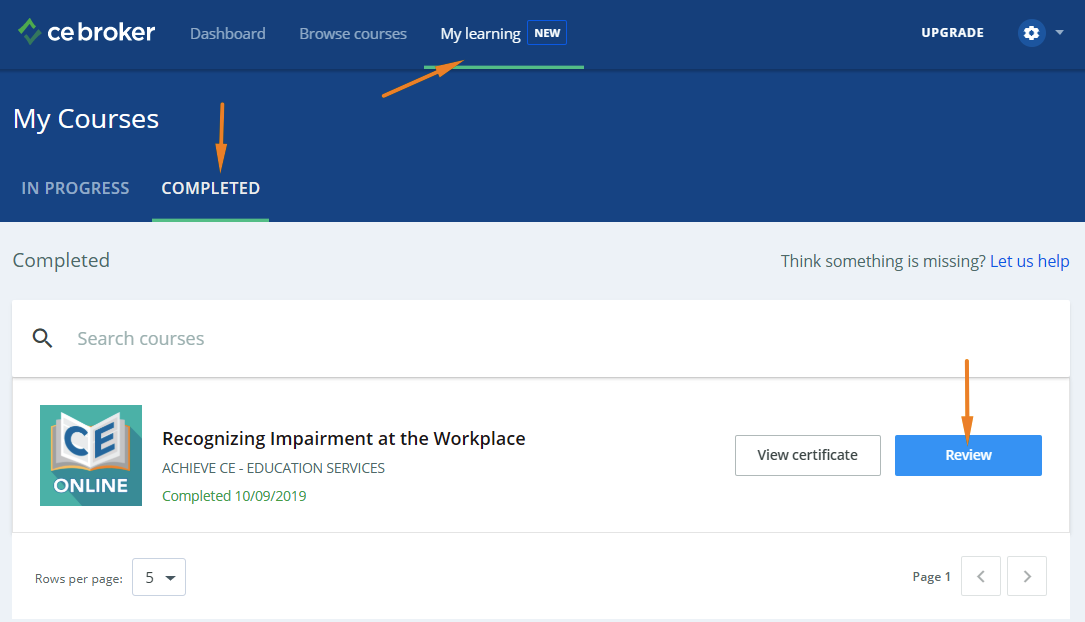Select the COMPLETED tab

pyautogui.click(x=210, y=188)
